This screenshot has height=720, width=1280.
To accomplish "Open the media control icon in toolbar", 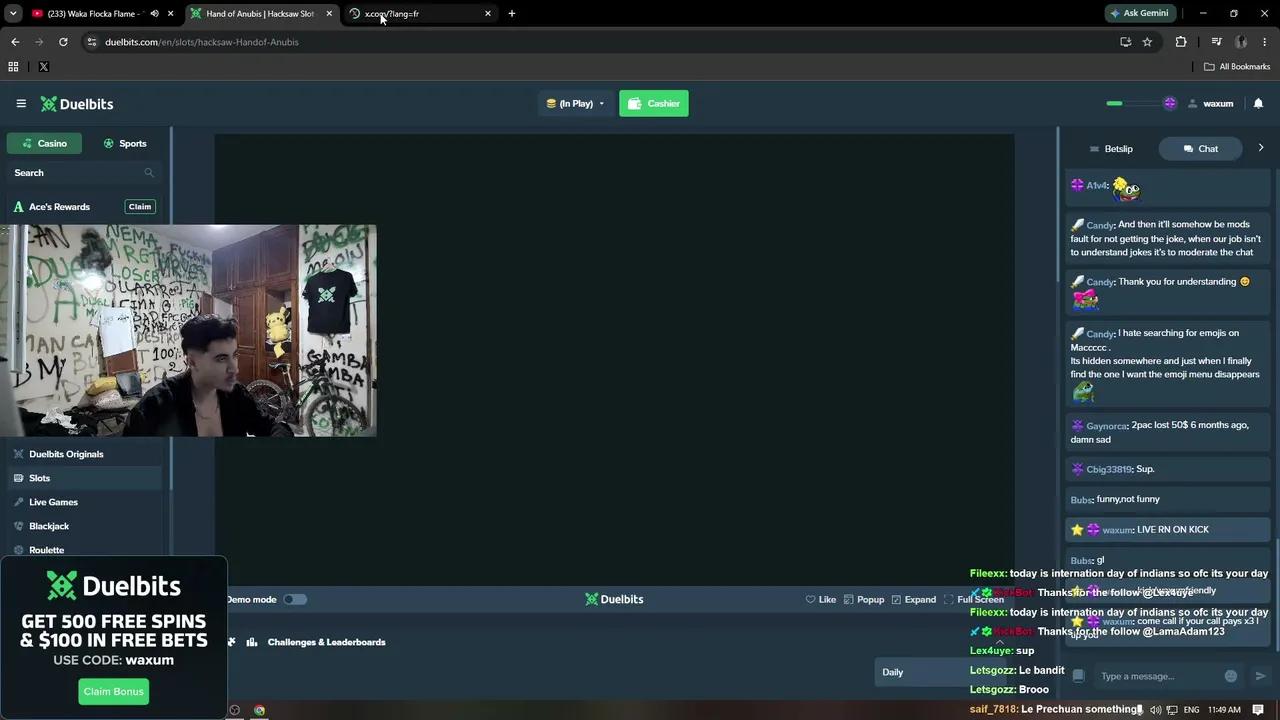I will click(1216, 42).
